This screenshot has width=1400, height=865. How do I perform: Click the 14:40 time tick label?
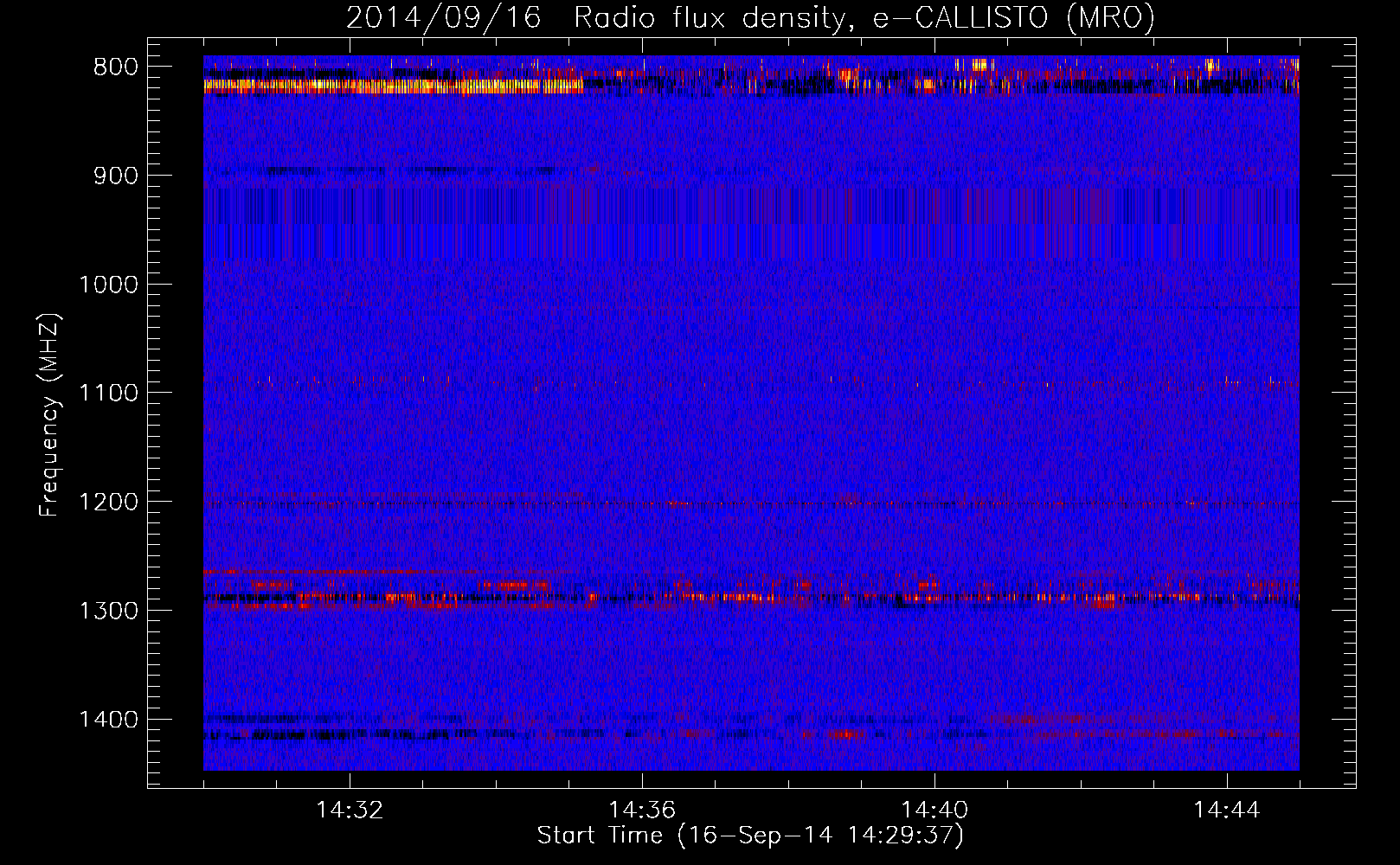pos(934,811)
